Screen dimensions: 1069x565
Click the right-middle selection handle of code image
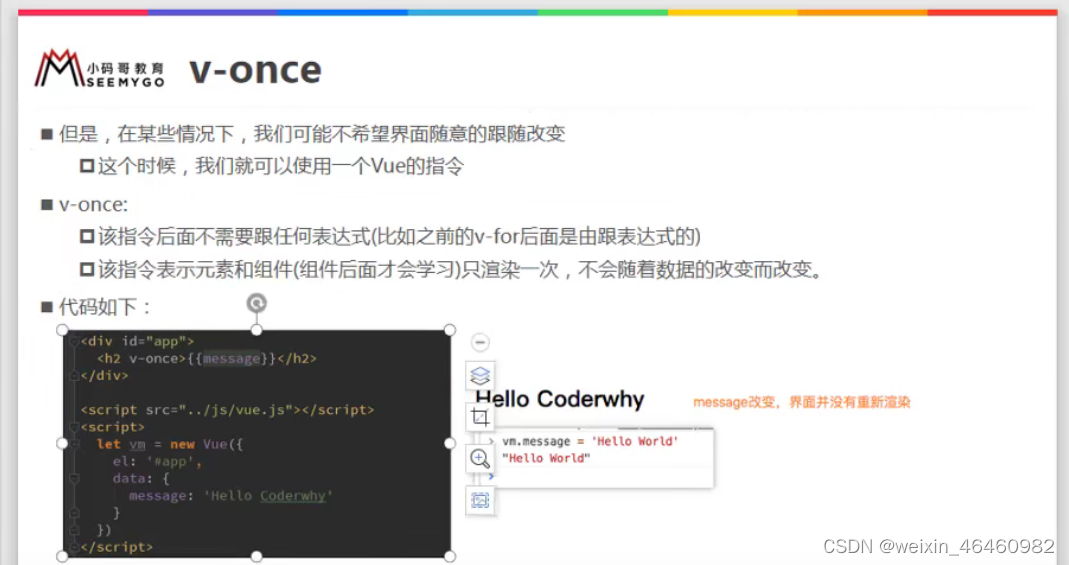(450, 444)
